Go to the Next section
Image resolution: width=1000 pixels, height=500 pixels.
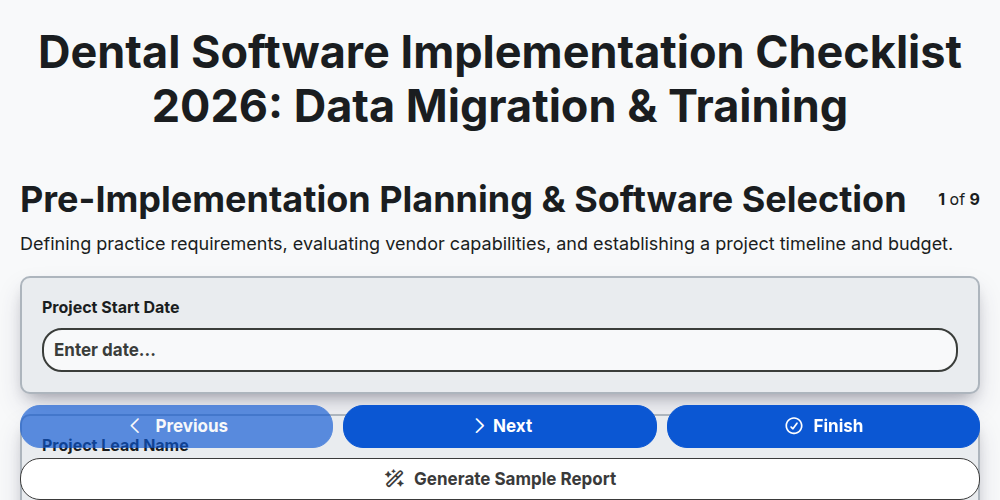click(x=499, y=426)
